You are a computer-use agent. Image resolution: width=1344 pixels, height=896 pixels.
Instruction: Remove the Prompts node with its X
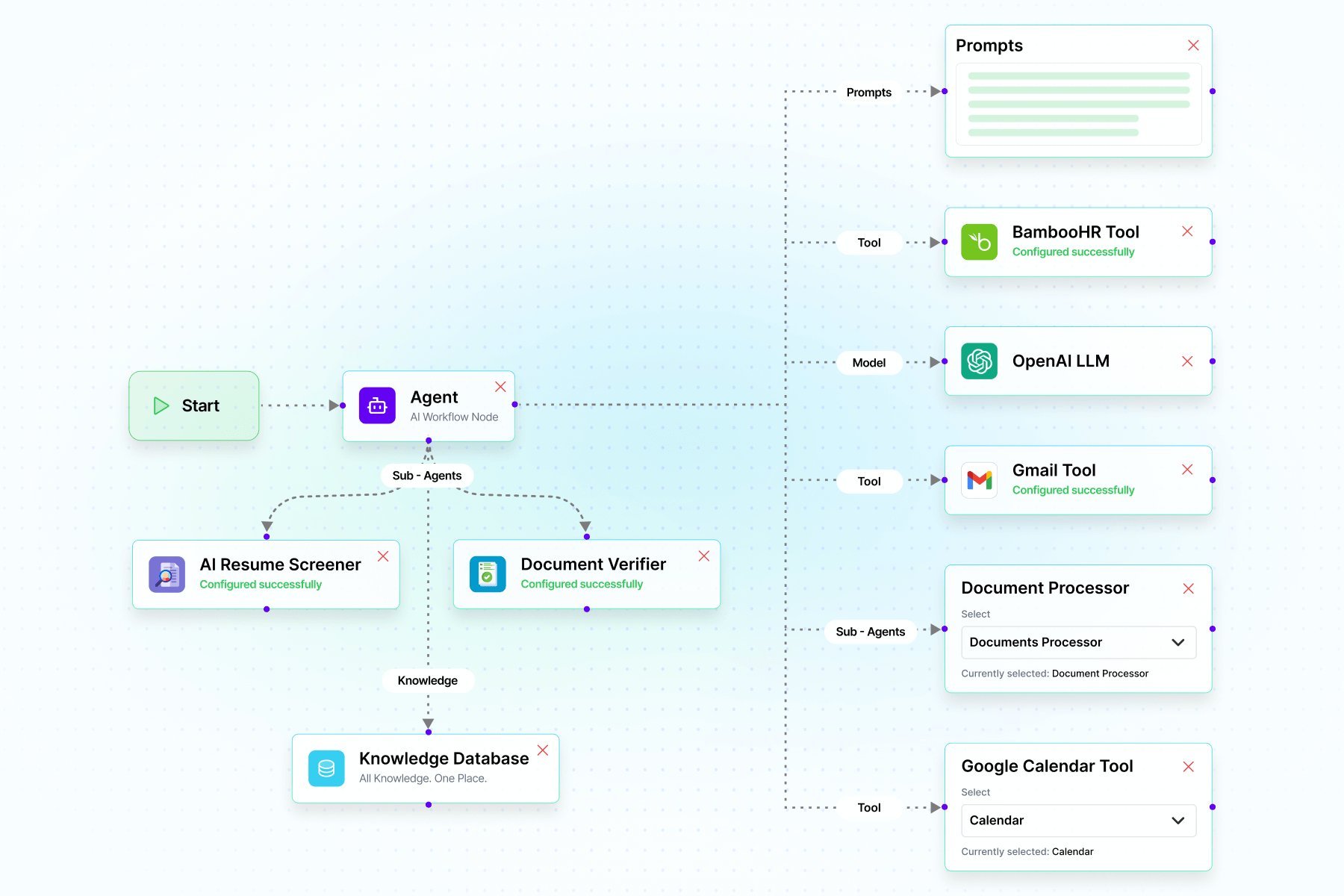coord(1193,46)
